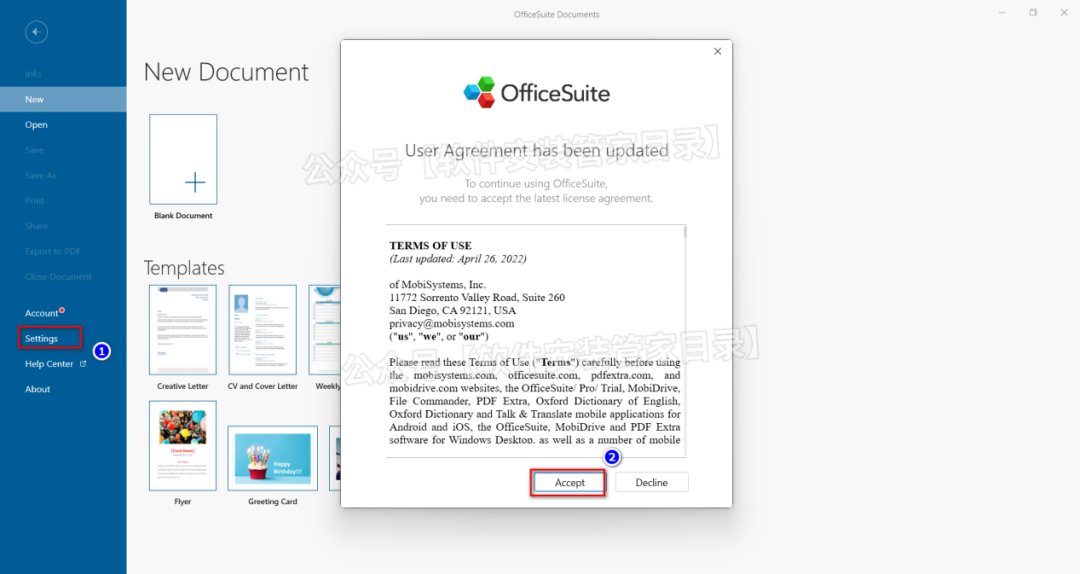Minimize the OfficeSuite window
The height and width of the screenshot is (574, 1080).
point(1002,13)
